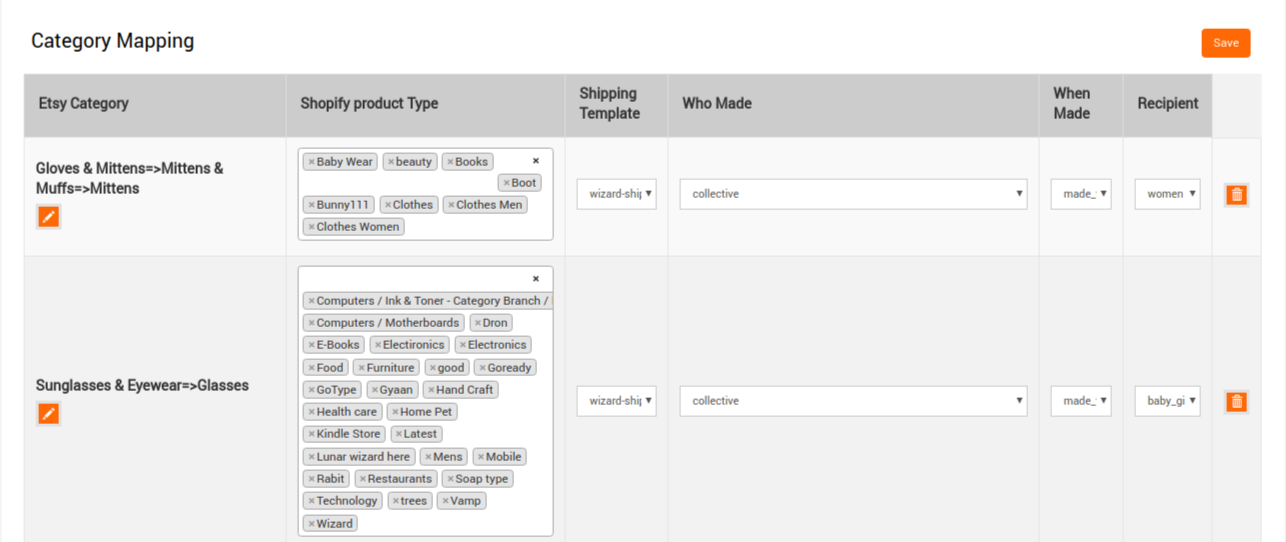The image size is (1286, 542).
Task: Remove the Books tag
Action: pyautogui.click(x=450, y=162)
